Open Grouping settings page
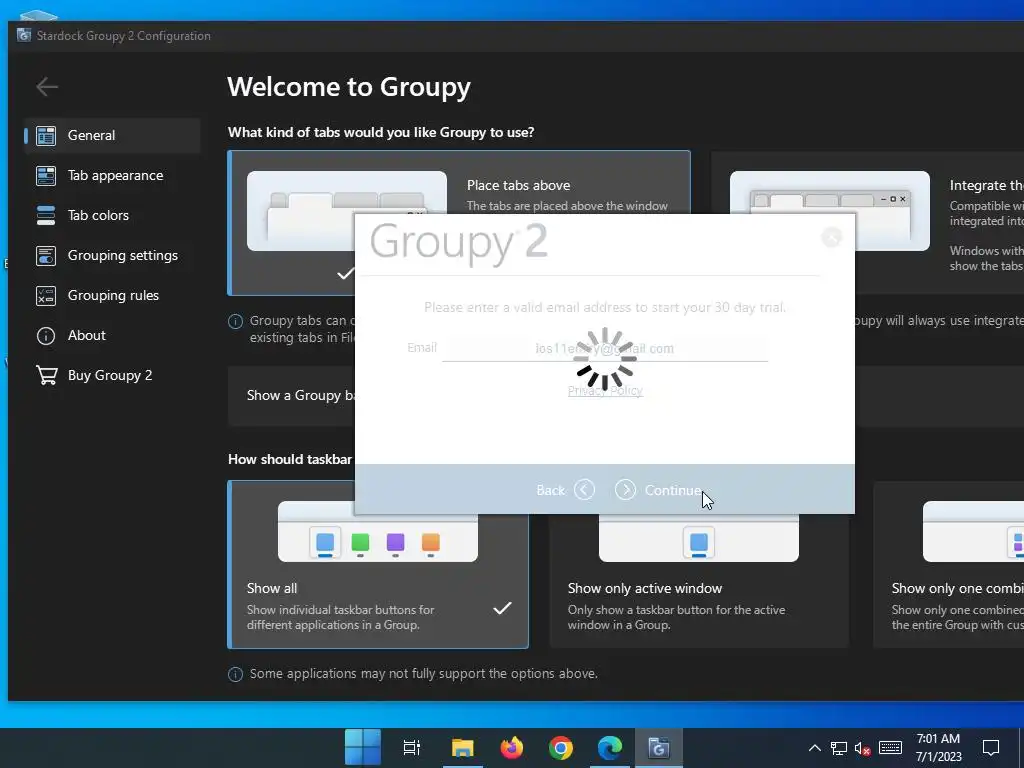 point(112,255)
